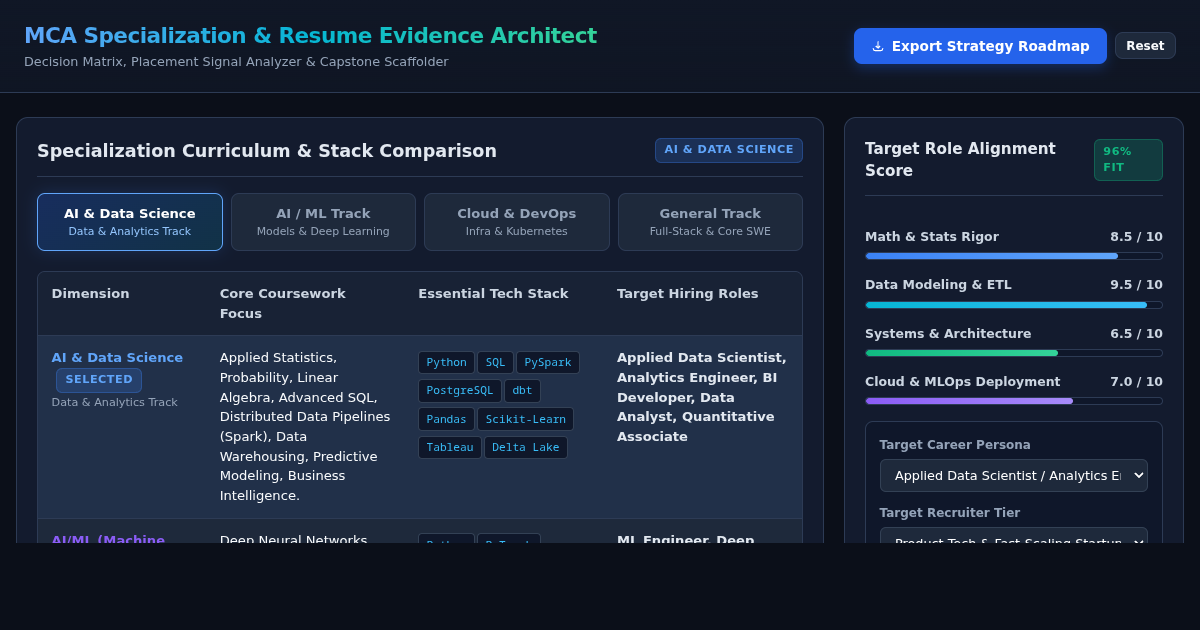1200x630 pixels.
Task: Click the Data Modeling & ETL progress bar
Action: coord(1014,305)
